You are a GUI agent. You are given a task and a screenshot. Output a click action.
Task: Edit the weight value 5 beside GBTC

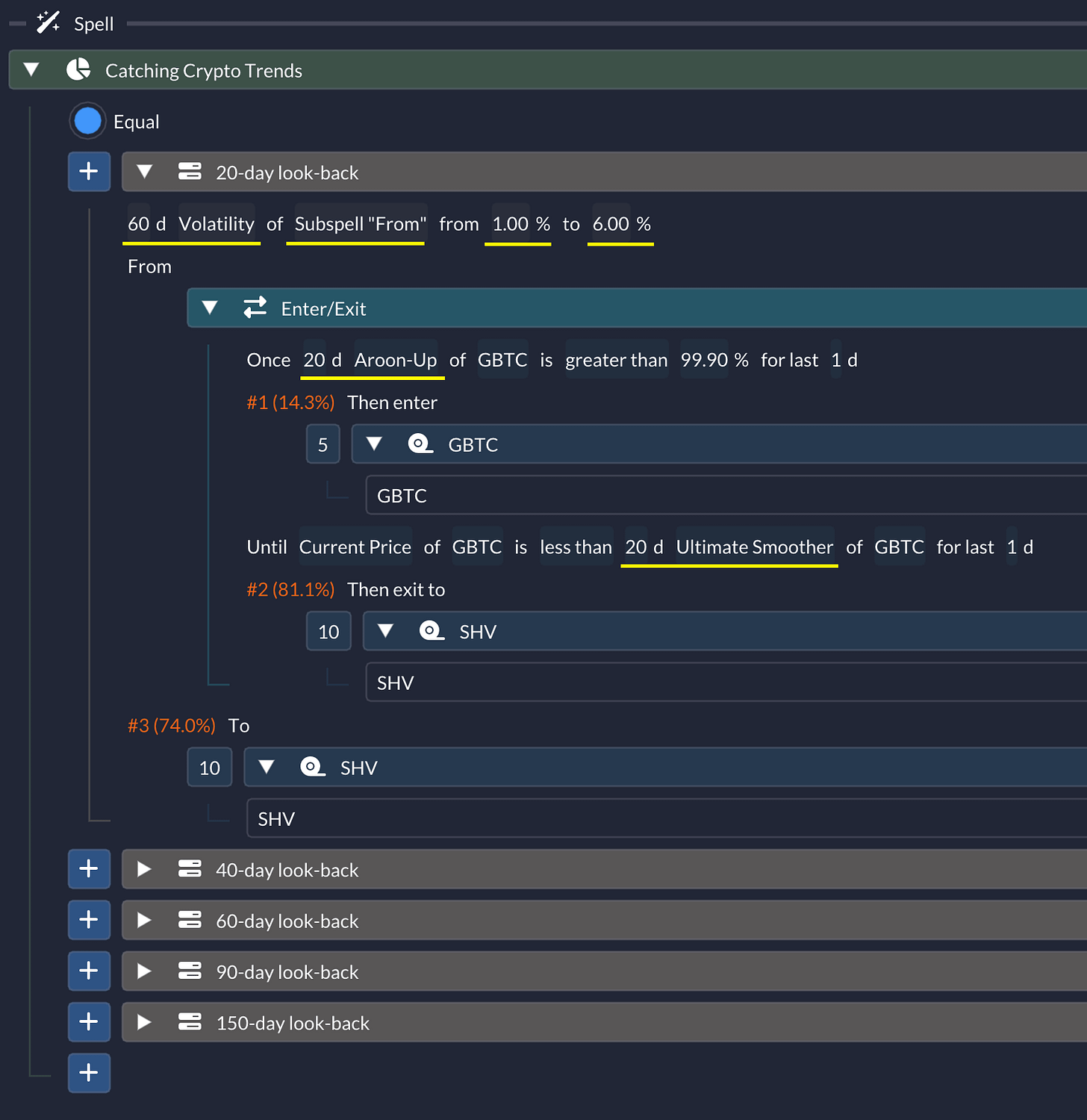pos(323,444)
